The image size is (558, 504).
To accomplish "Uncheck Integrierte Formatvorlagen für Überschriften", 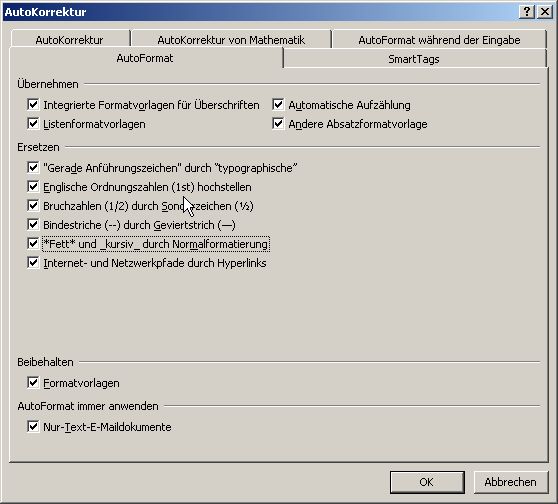I will [x=33, y=105].
